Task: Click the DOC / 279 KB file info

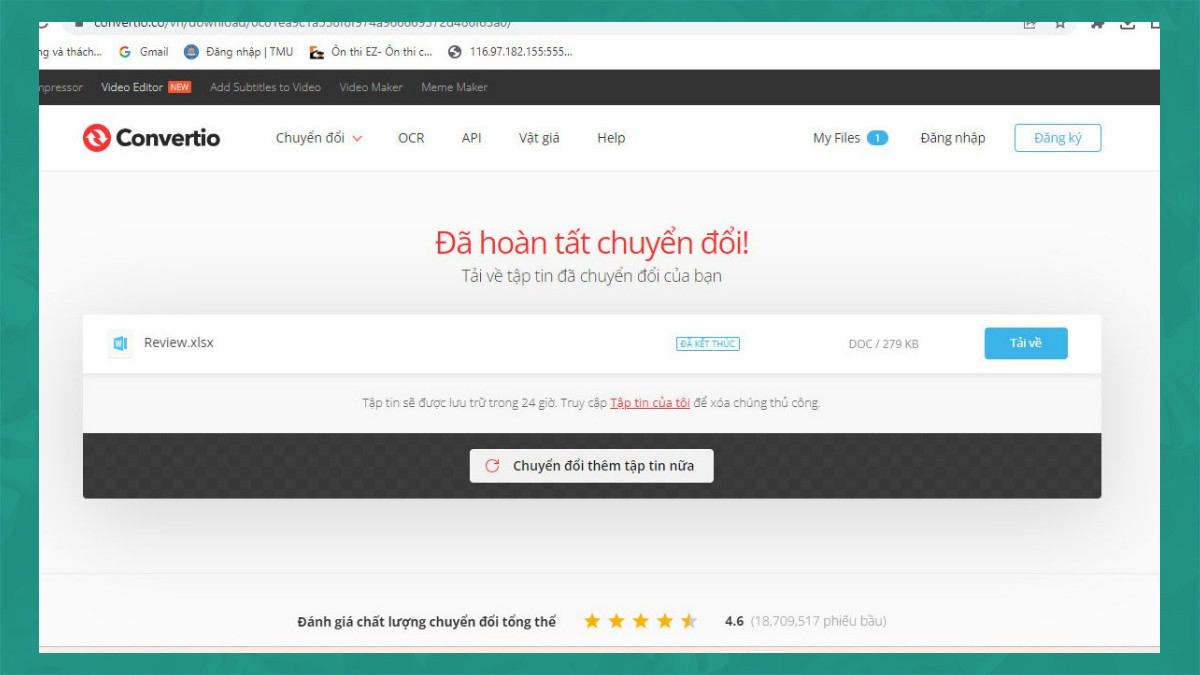Action: (883, 344)
